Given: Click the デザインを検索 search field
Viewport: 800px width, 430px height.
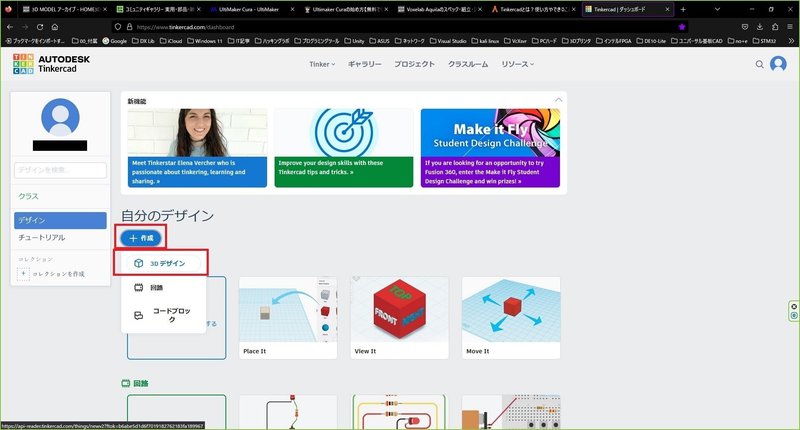Looking at the screenshot, I should pos(60,170).
